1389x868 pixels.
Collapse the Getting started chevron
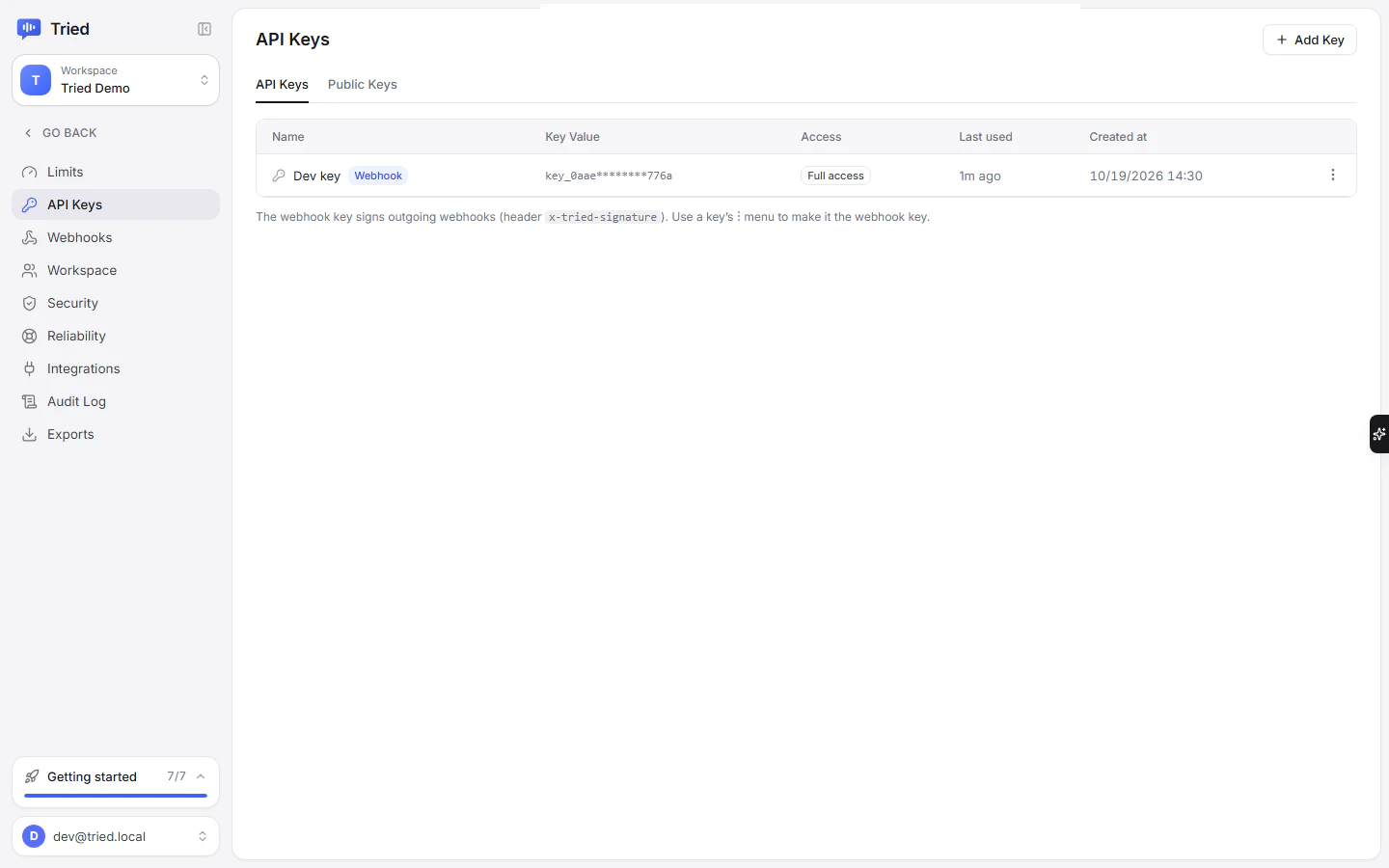201,776
